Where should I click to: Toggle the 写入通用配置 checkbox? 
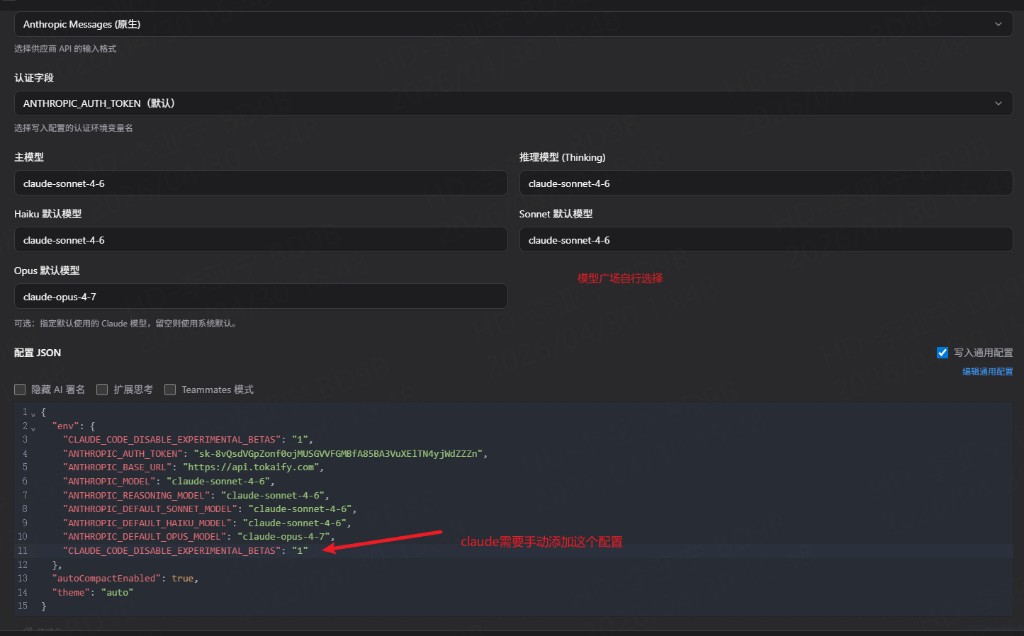coord(942,353)
